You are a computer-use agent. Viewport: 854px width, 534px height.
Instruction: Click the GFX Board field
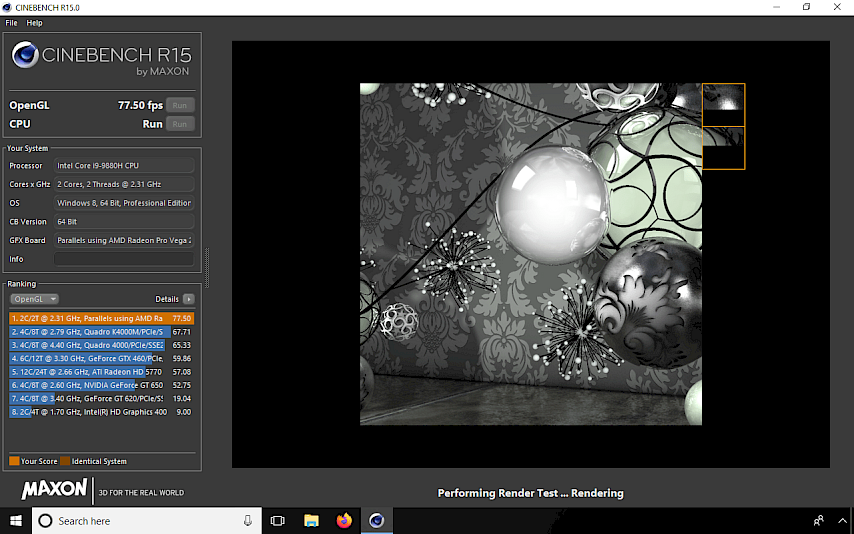pos(124,240)
